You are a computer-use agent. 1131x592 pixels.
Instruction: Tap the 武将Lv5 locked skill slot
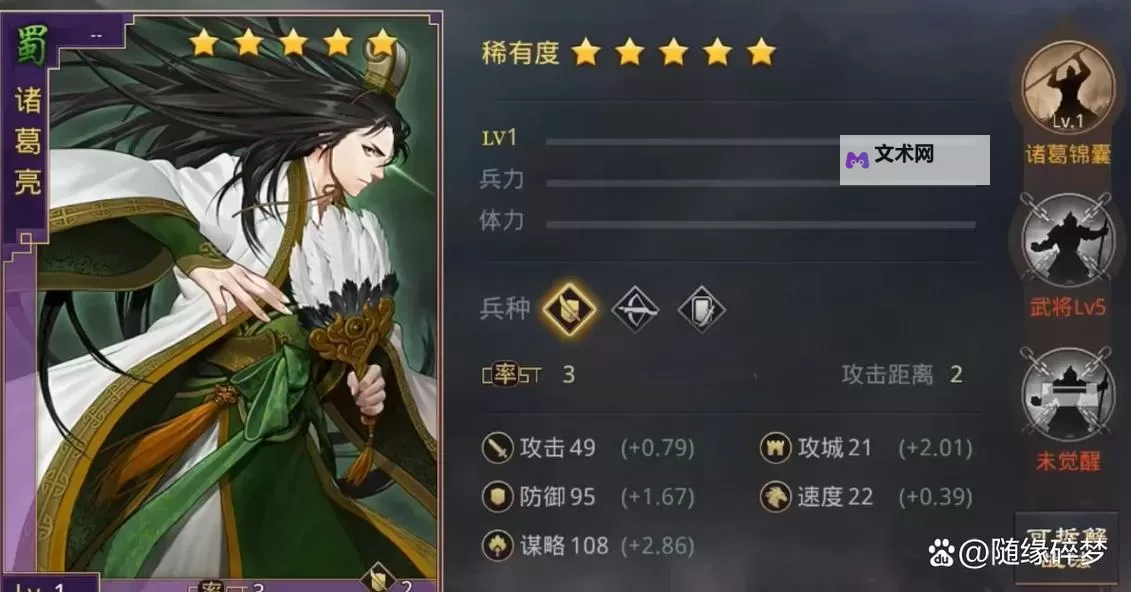point(1067,240)
